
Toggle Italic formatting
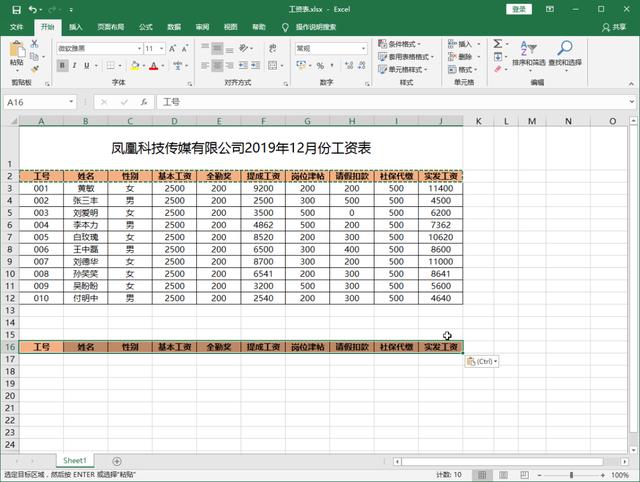[x=76, y=66]
